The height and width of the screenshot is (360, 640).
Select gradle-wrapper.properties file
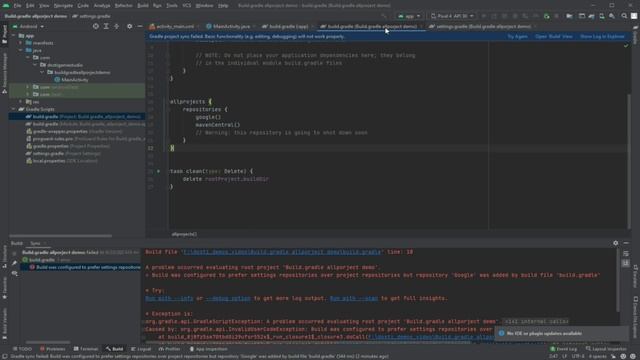[73, 131]
